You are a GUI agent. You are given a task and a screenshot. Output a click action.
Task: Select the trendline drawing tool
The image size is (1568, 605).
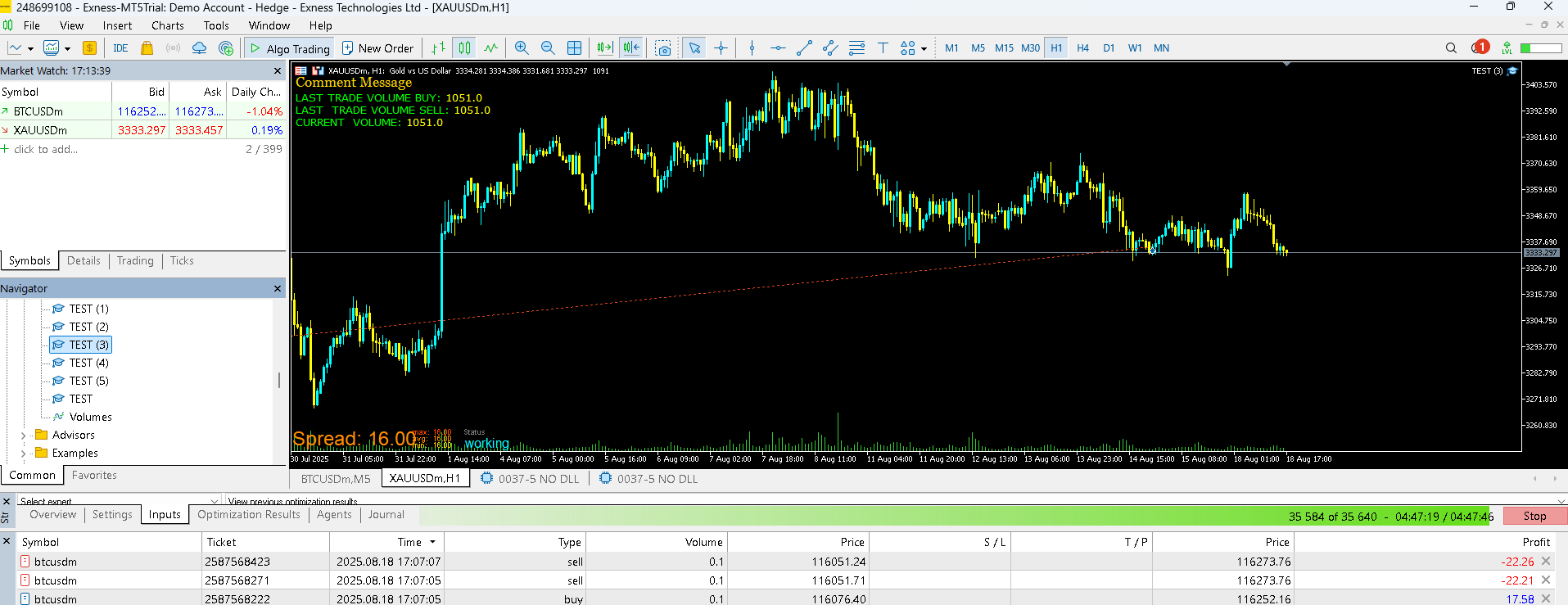(804, 48)
